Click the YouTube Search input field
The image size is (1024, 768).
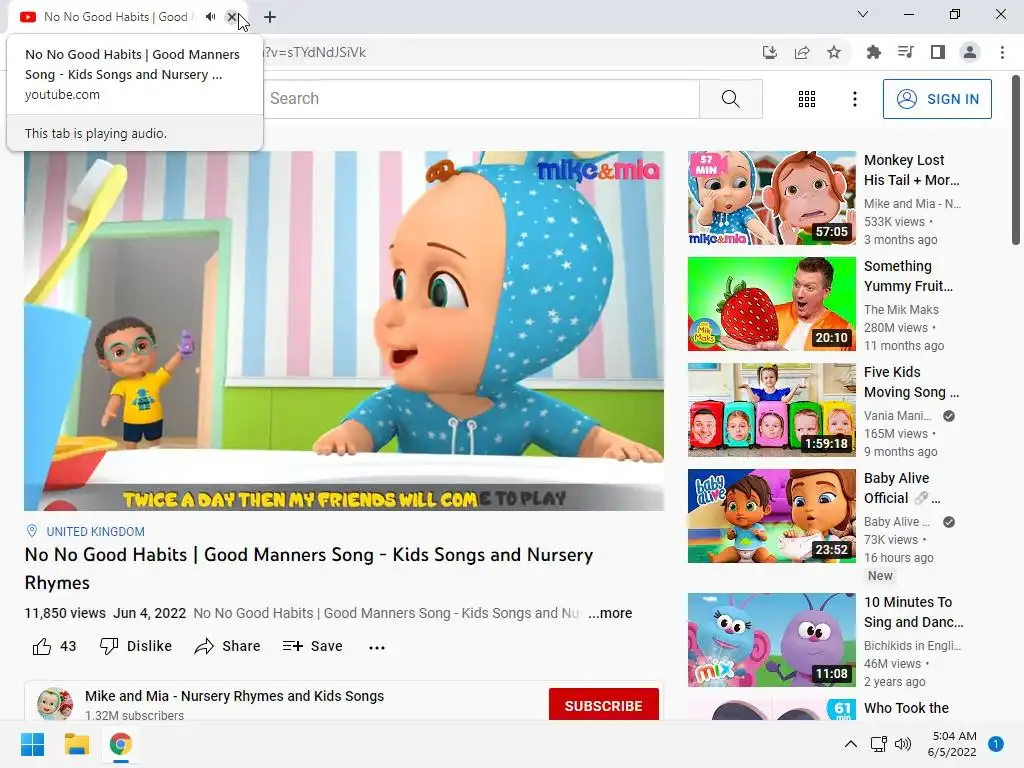tap(481, 99)
